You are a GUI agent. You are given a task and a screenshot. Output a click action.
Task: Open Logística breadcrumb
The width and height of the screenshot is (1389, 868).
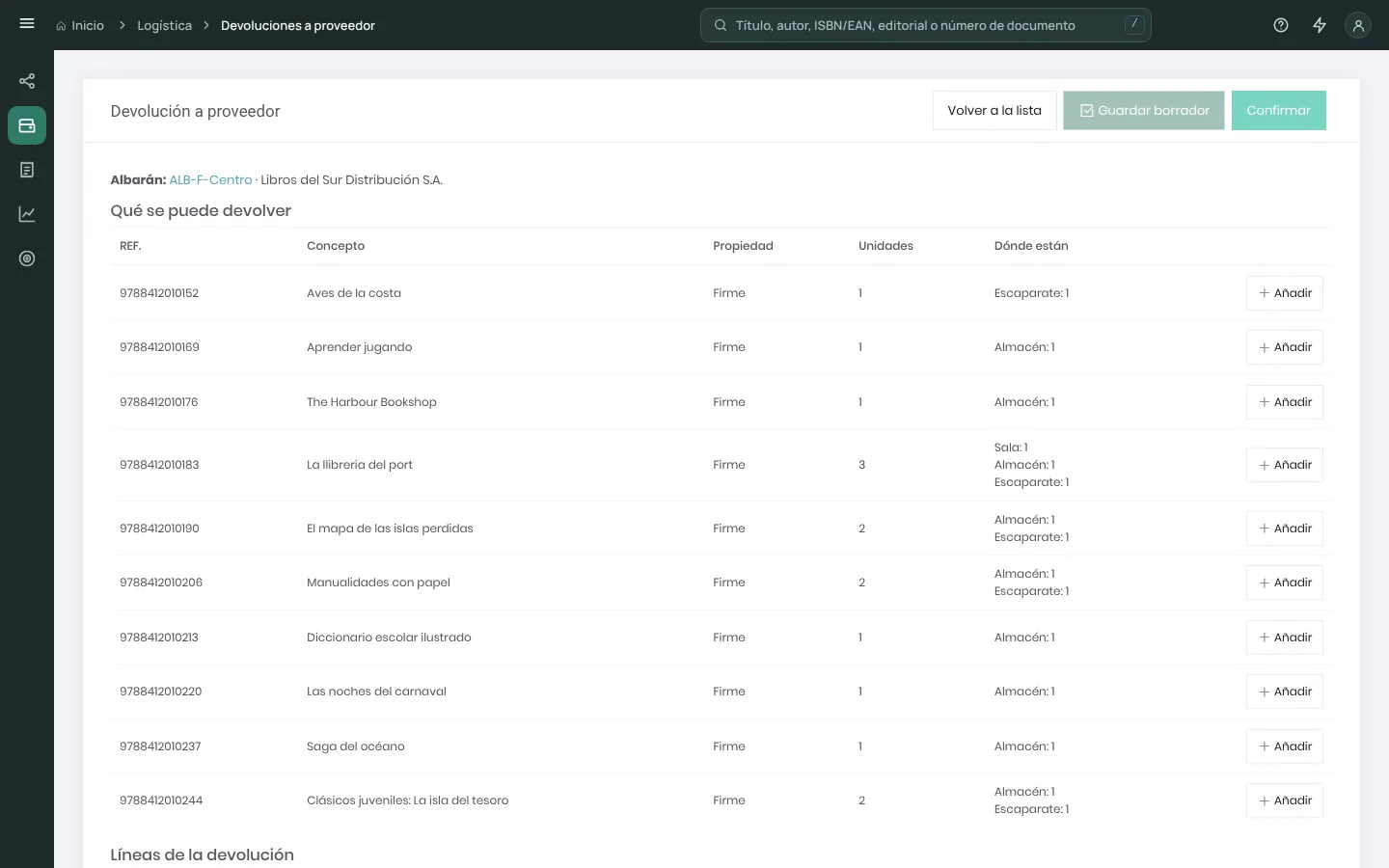164,25
